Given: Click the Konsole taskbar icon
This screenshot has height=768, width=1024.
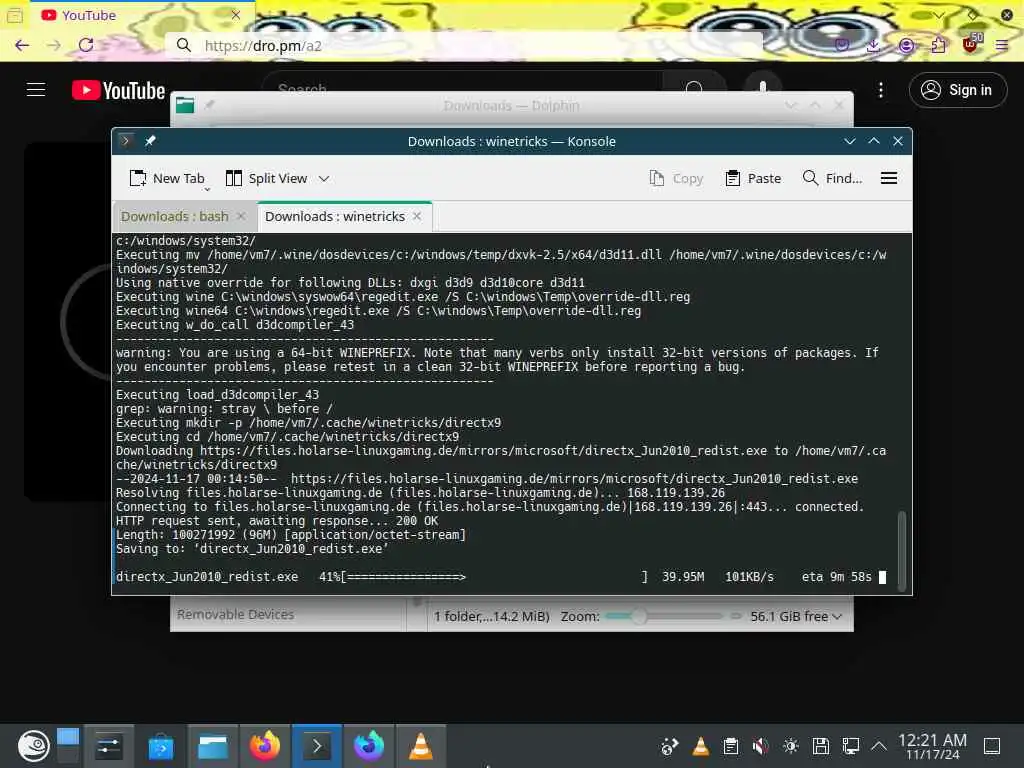Looking at the screenshot, I should (317, 746).
